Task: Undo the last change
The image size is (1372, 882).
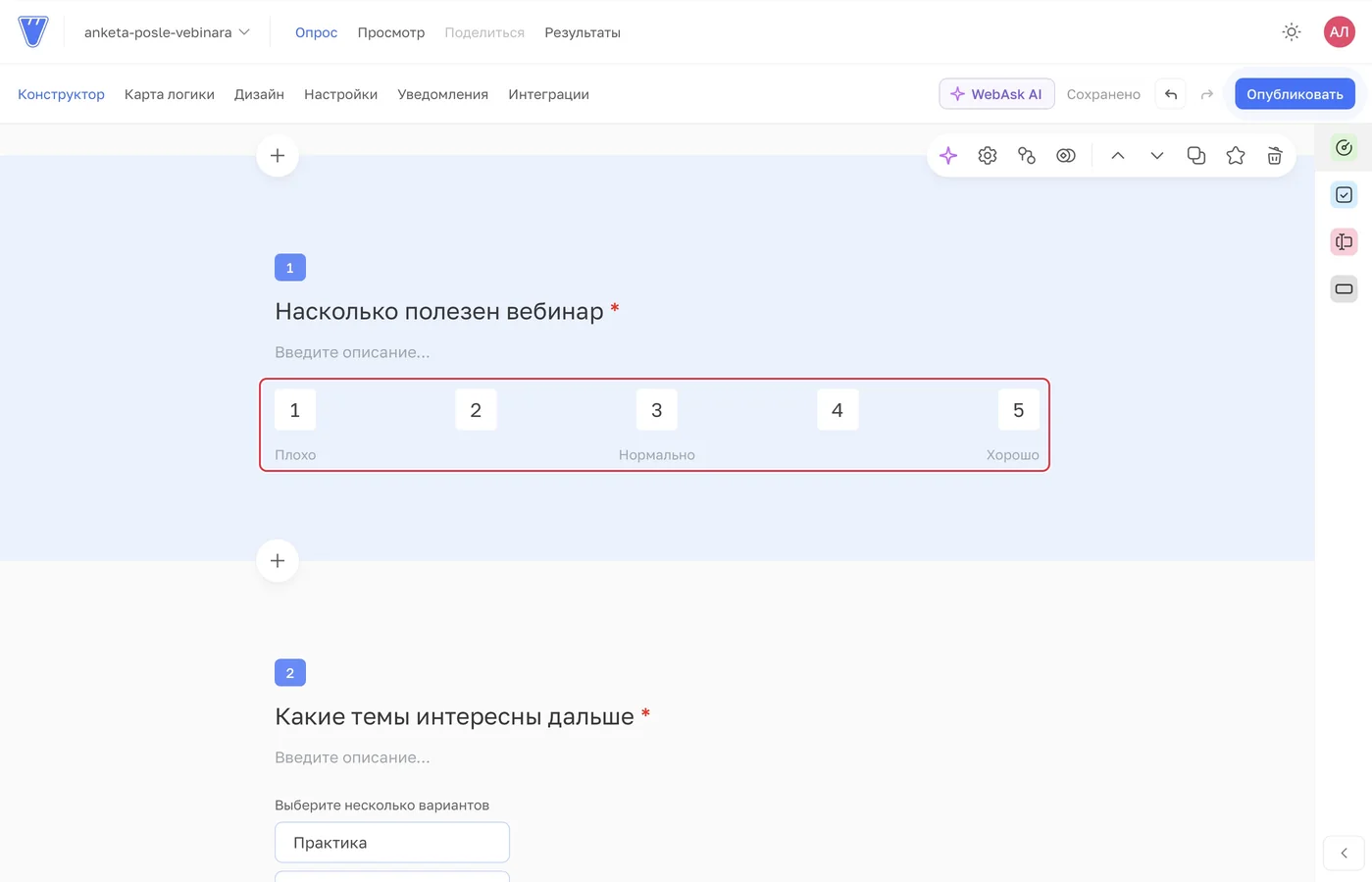Action: point(1171,94)
